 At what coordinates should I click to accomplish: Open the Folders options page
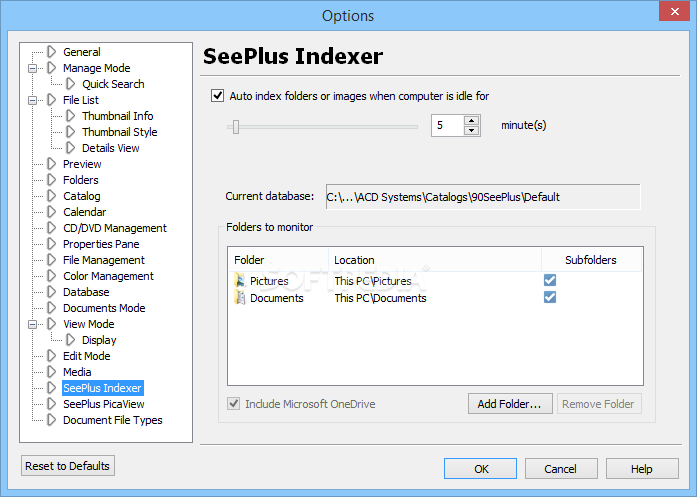click(x=80, y=180)
